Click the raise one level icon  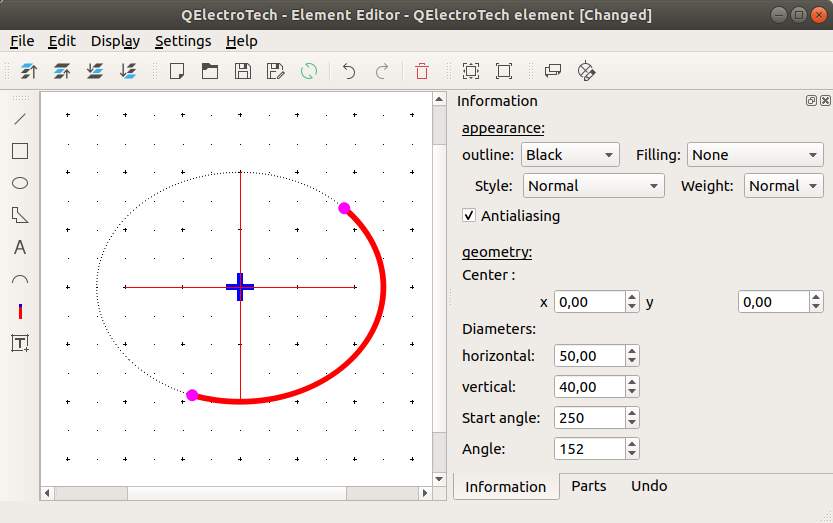click(x=62, y=71)
